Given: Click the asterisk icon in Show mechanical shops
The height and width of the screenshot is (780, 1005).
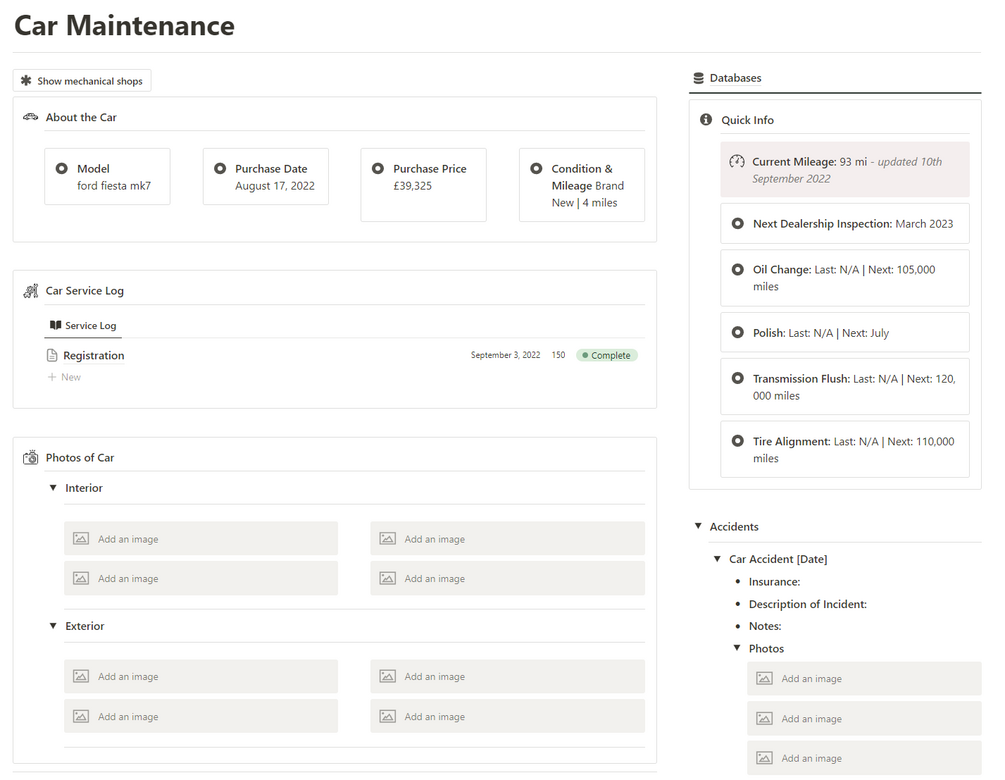Looking at the screenshot, I should coord(26,81).
